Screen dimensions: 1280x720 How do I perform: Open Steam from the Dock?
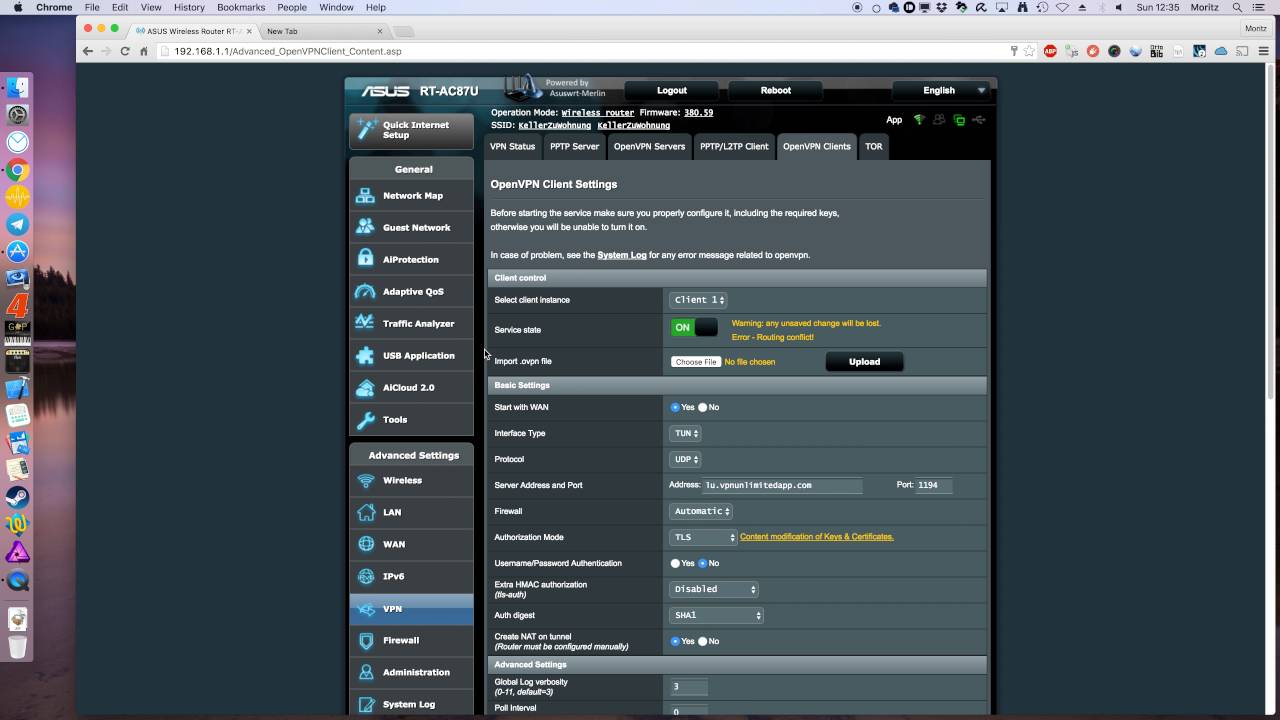(17, 497)
